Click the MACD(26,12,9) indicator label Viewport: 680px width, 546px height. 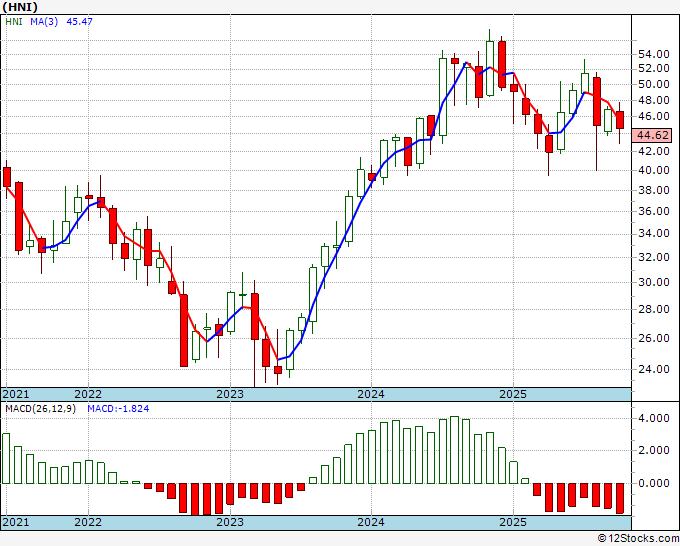pos(40,409)
